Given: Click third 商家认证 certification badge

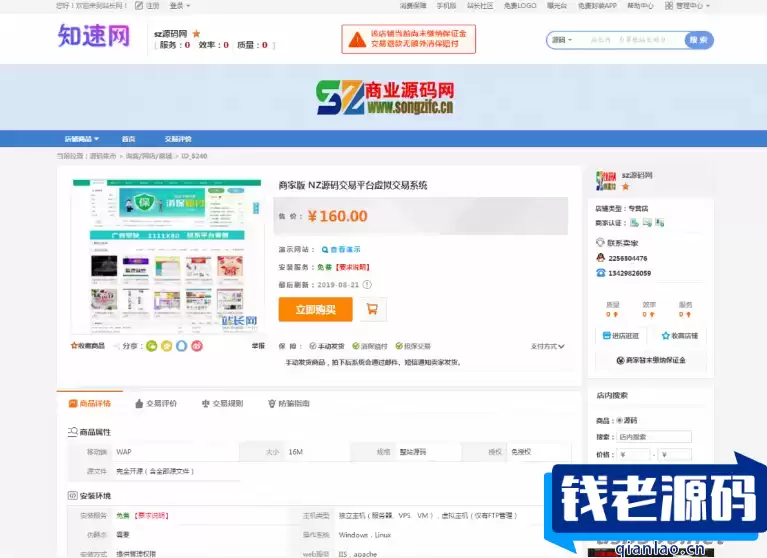Looking at the screenshot, I should 660,223.
